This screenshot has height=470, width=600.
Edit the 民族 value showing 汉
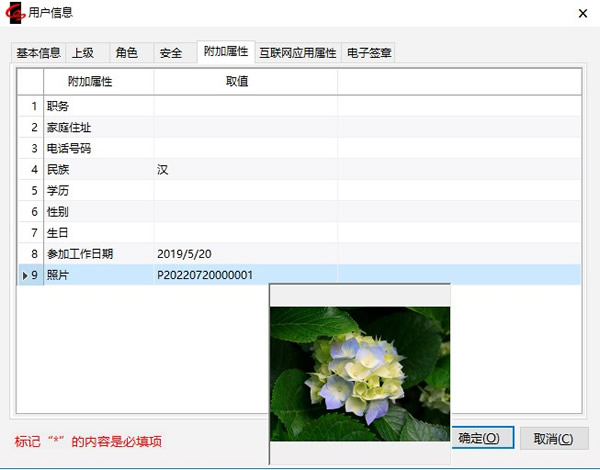pos(245,169)
